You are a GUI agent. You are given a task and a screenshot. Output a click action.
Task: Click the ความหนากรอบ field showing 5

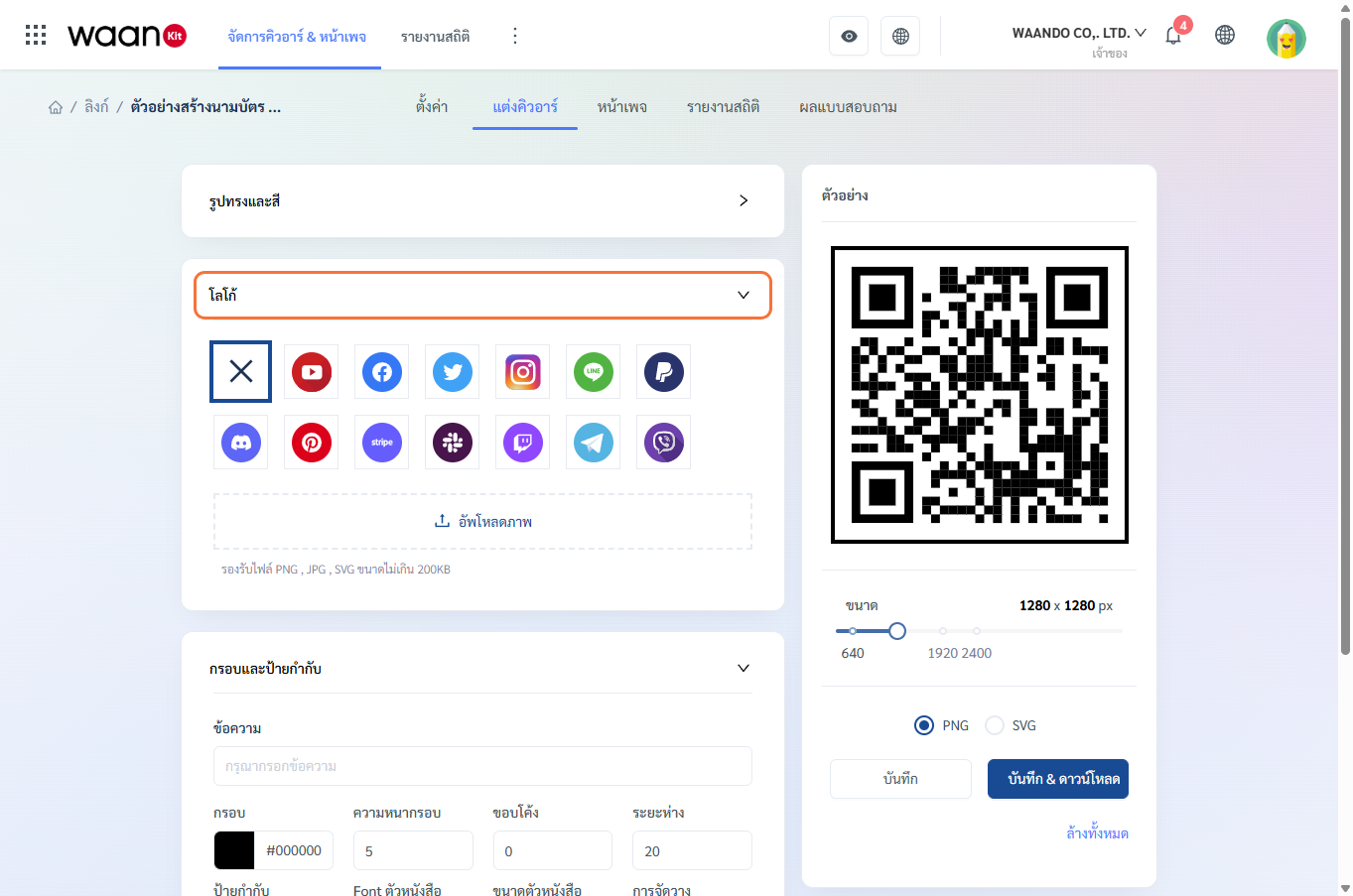click(413, 850)
